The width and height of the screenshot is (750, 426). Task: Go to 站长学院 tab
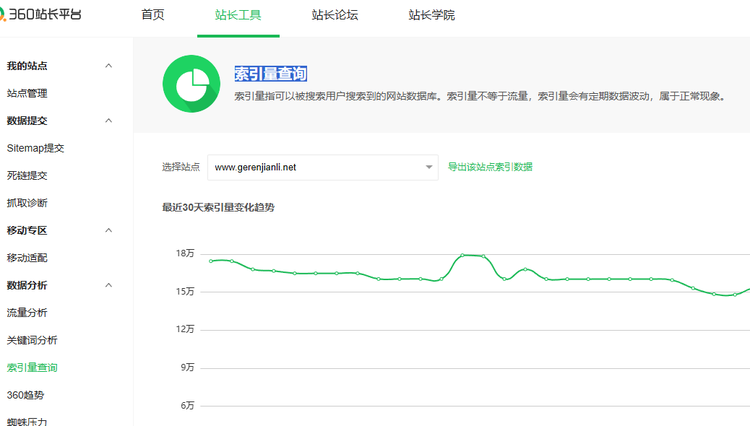coord(431,15)
